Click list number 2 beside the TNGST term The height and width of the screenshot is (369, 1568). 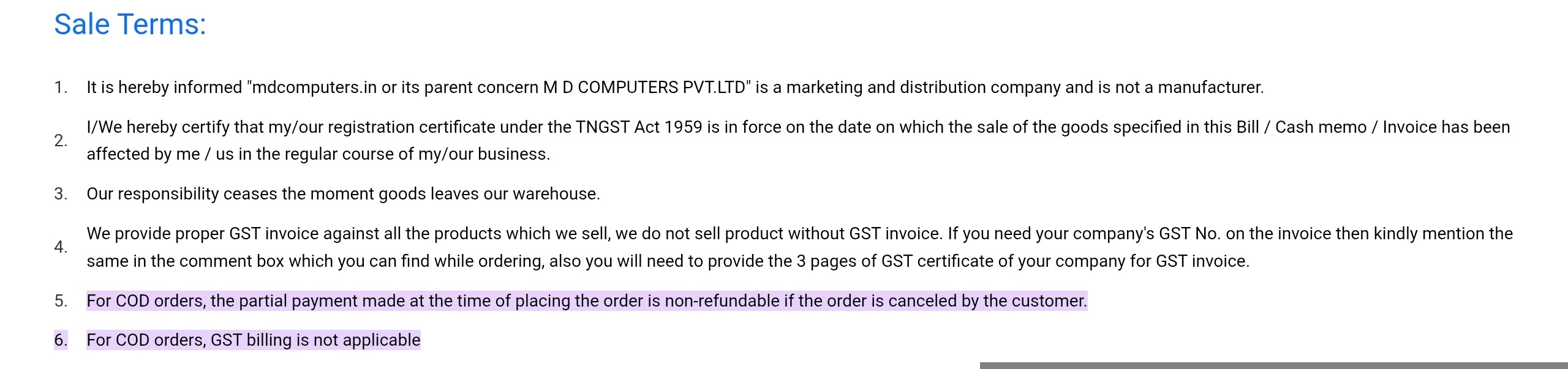(x=60, y=141)
